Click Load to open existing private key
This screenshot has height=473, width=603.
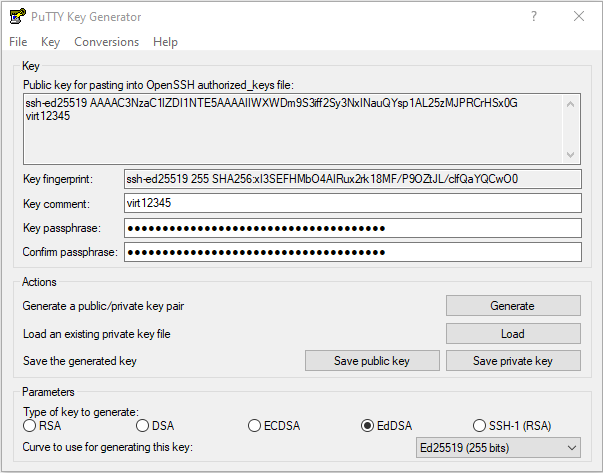pyautogui.click(x=513, y=334)
